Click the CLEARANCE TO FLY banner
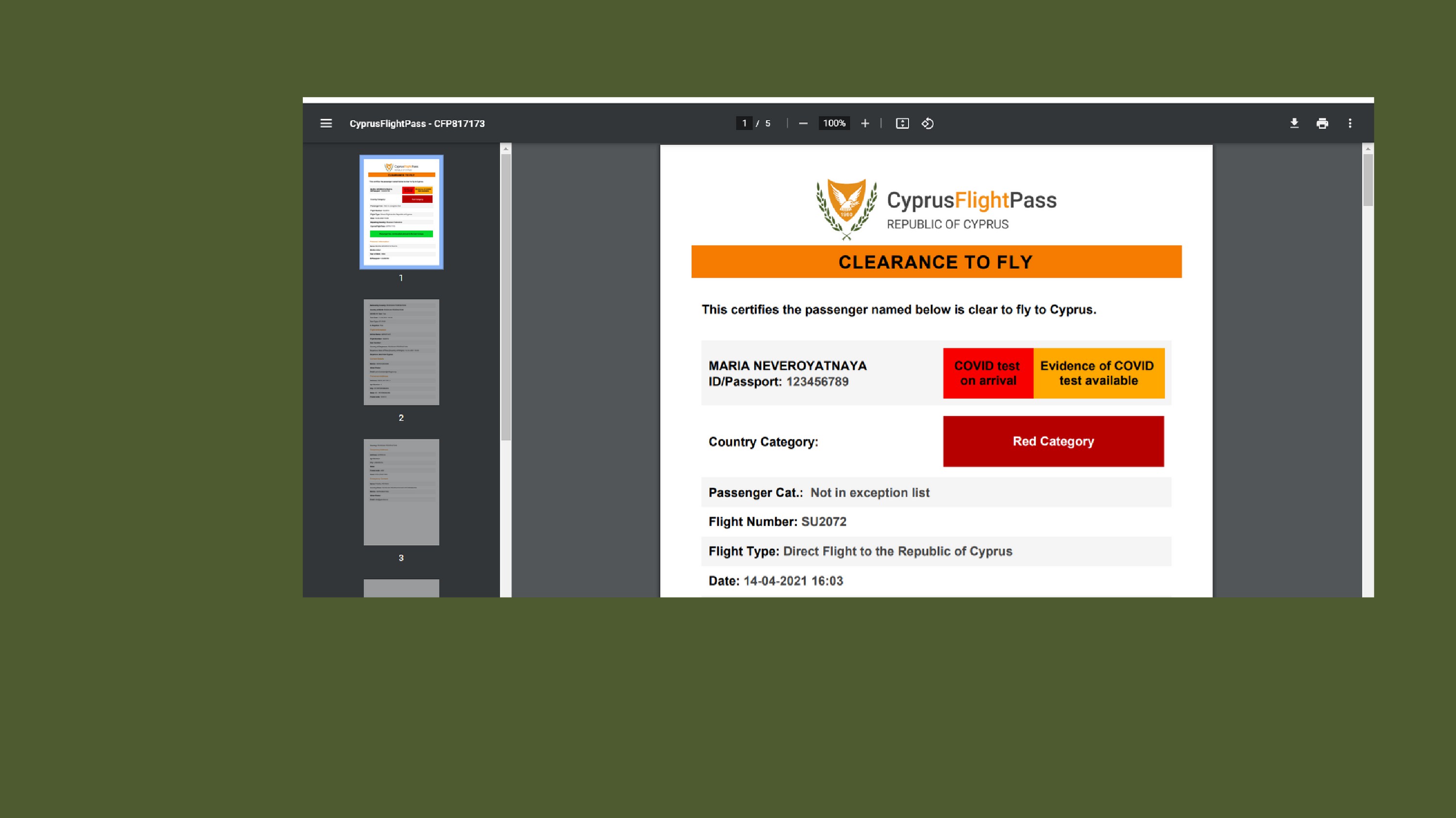 [936, 262]
